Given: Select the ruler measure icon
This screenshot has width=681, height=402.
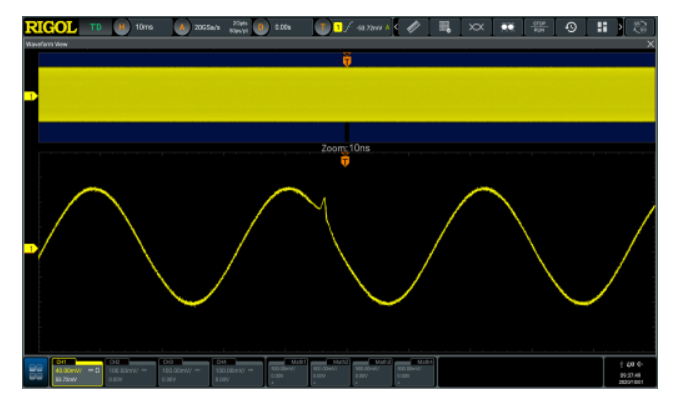Looking at the screenshot, I should pyautogui.click(x=413, y=27).
